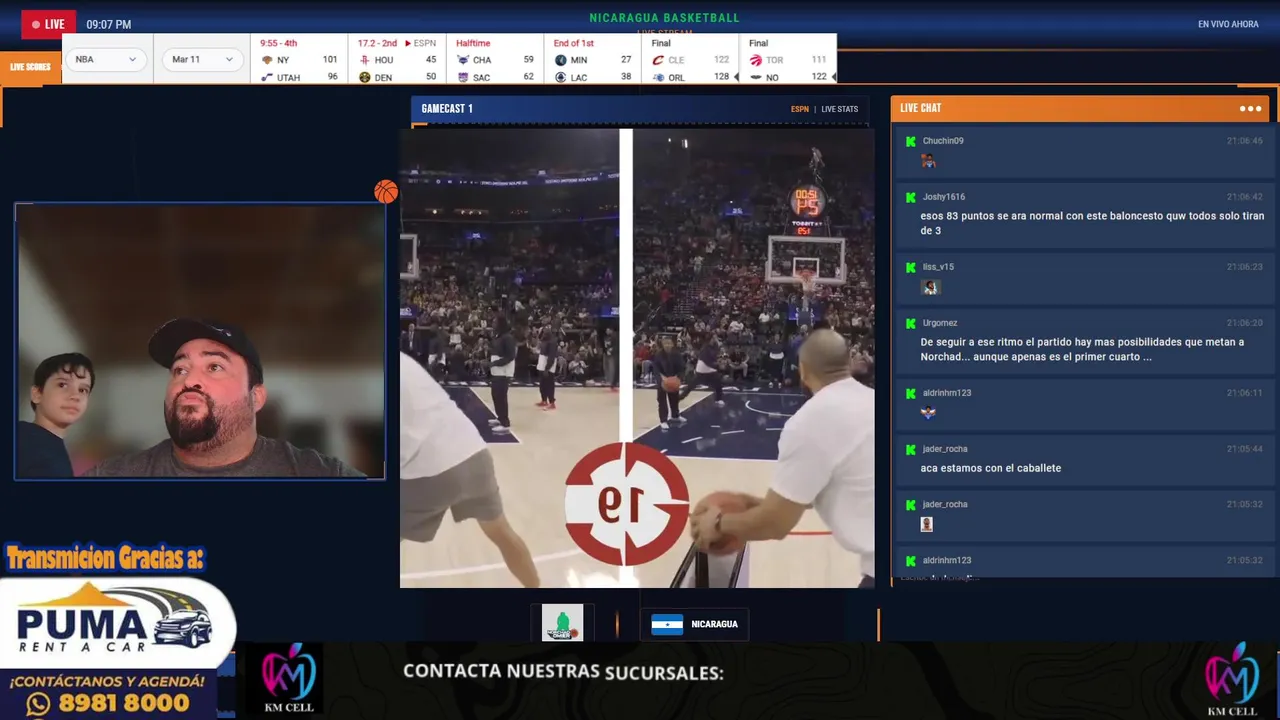Open the NBA league dropdown
Viewport: 1280px width, 720px height.
click(107, 59)
